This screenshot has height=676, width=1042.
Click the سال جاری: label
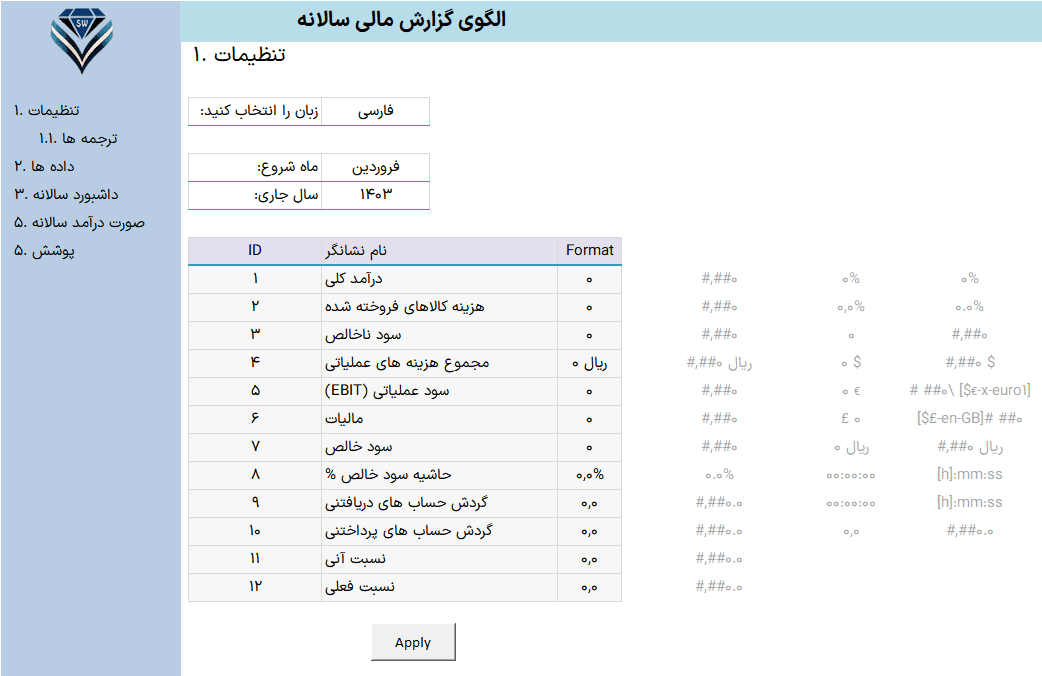pyautogui.click(x=286, y=195)
